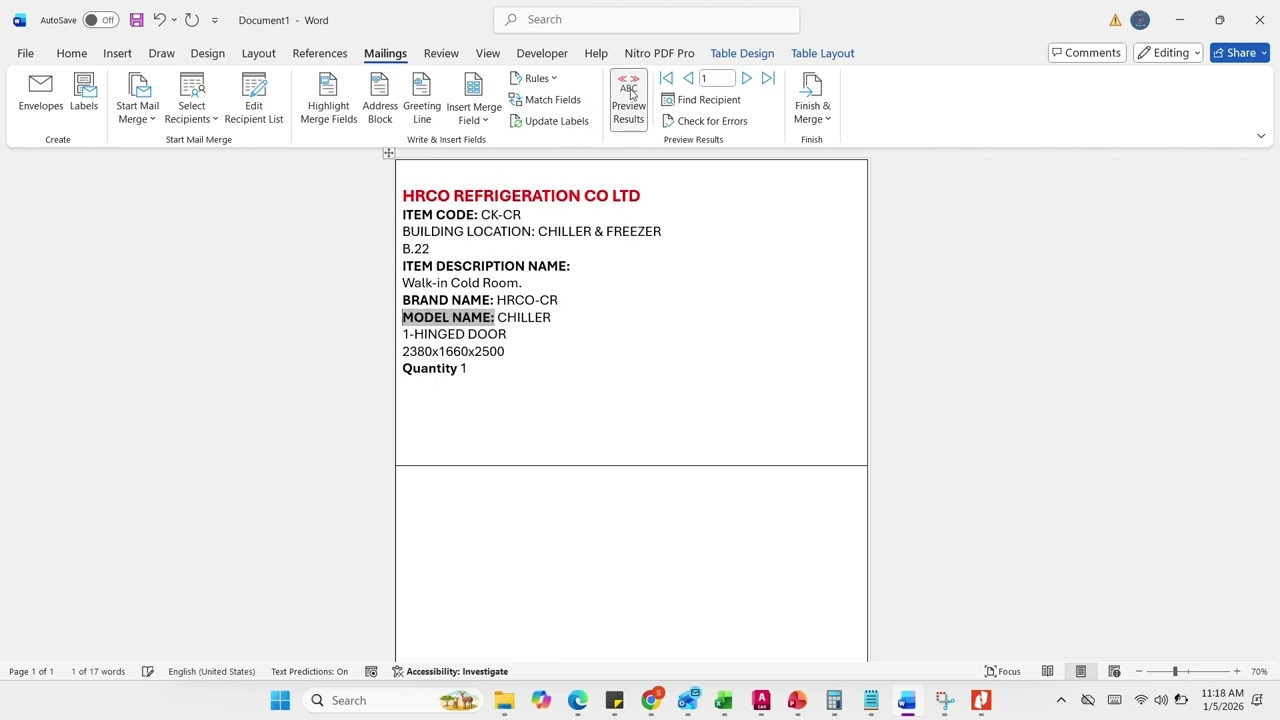
Task: Open Table Layout tab
Action: point(822,53)
